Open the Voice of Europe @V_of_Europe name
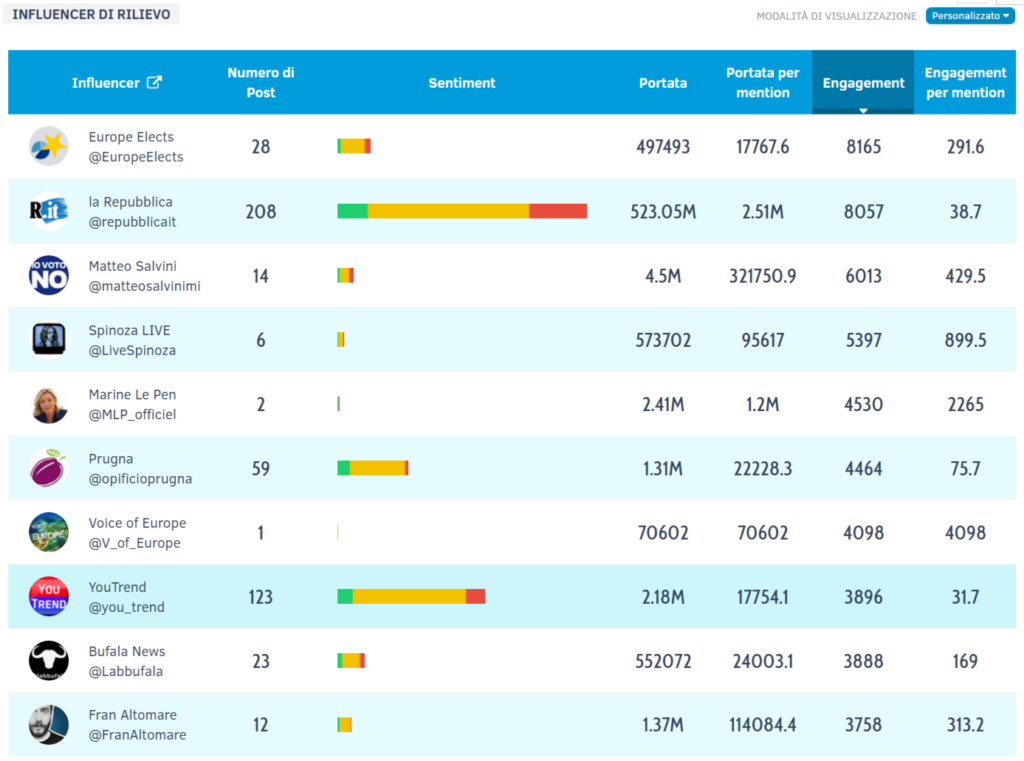1024x761 pixels. point(137,533)
